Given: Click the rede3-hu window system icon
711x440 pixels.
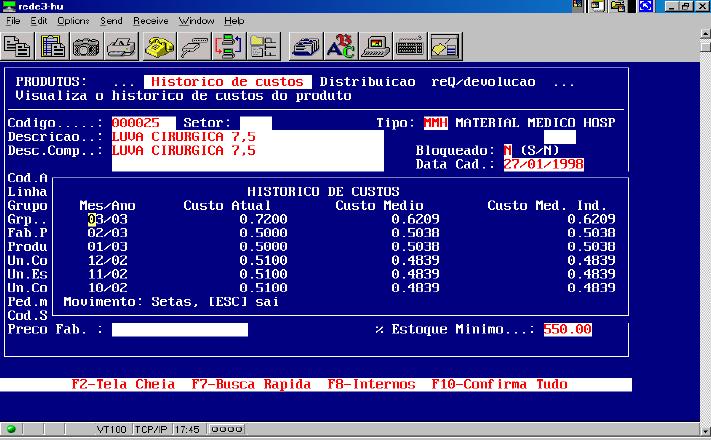Looking at the screenshot, I should click(x=9, y=6).
